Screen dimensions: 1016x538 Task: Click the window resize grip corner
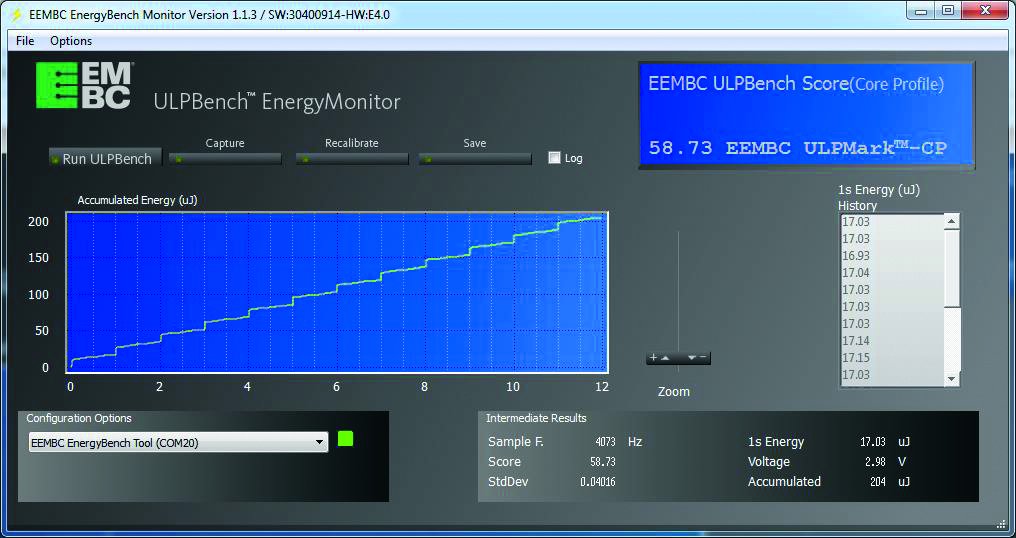1000,523
